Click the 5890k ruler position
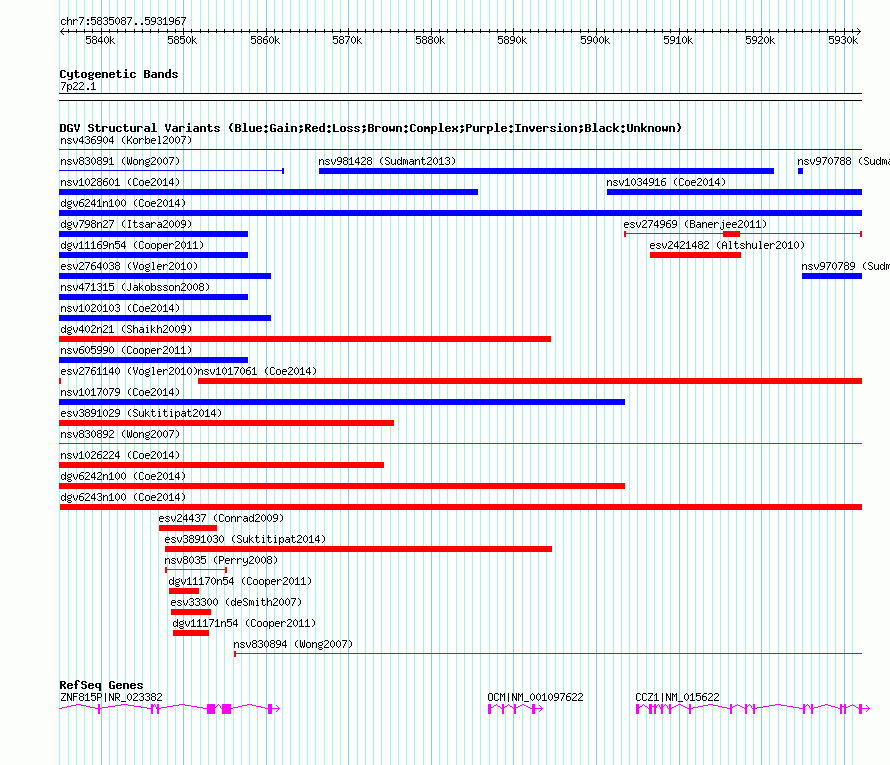890x765 pixels. click(513, 40)
